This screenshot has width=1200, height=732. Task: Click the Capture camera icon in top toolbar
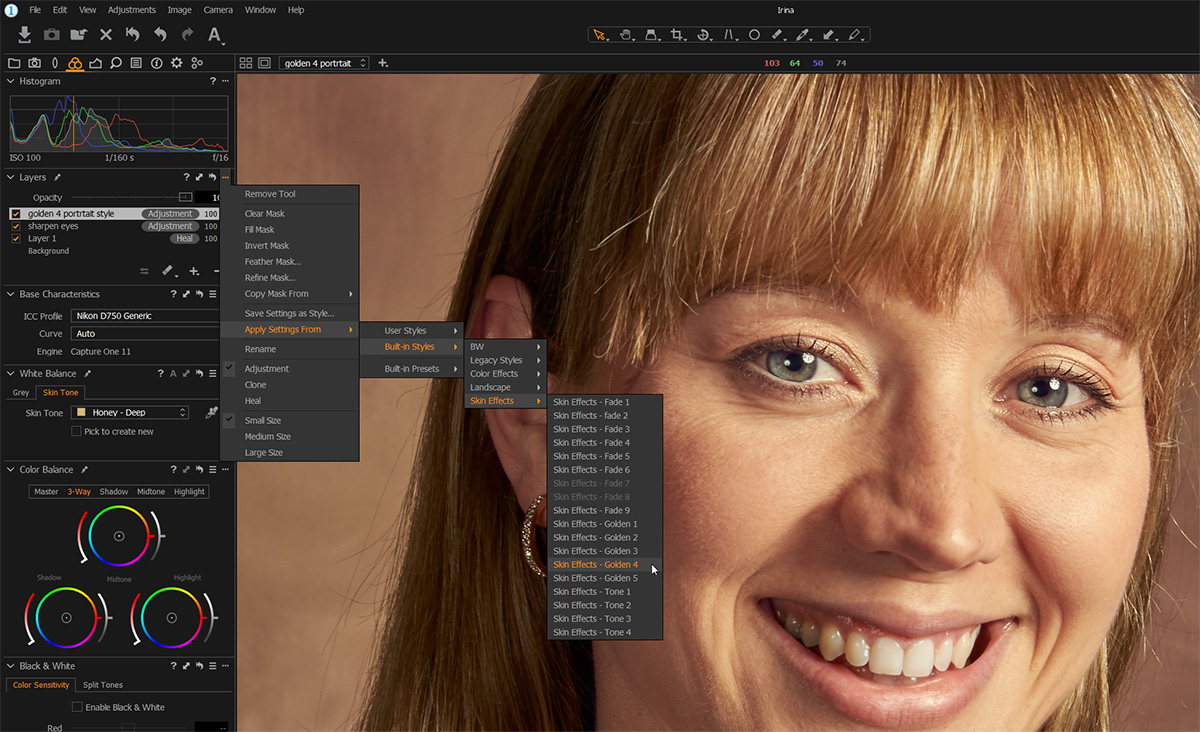point(52,35)
